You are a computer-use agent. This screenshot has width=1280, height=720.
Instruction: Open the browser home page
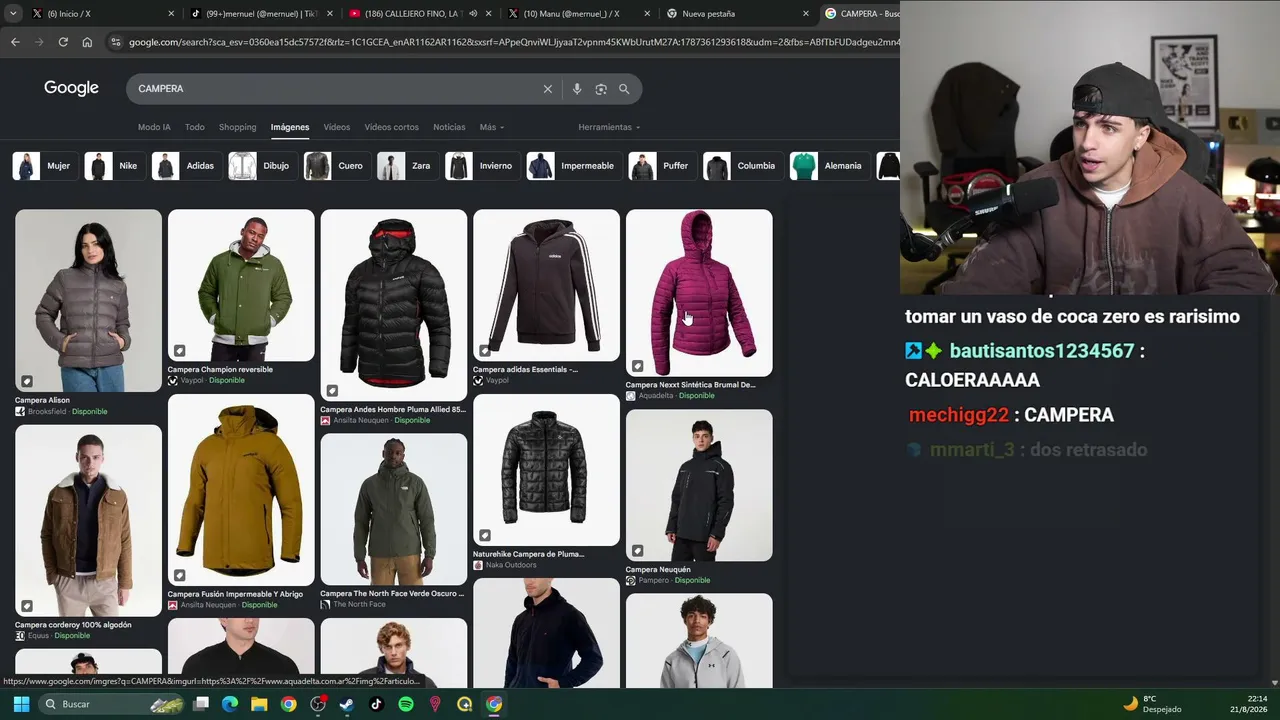87,42
